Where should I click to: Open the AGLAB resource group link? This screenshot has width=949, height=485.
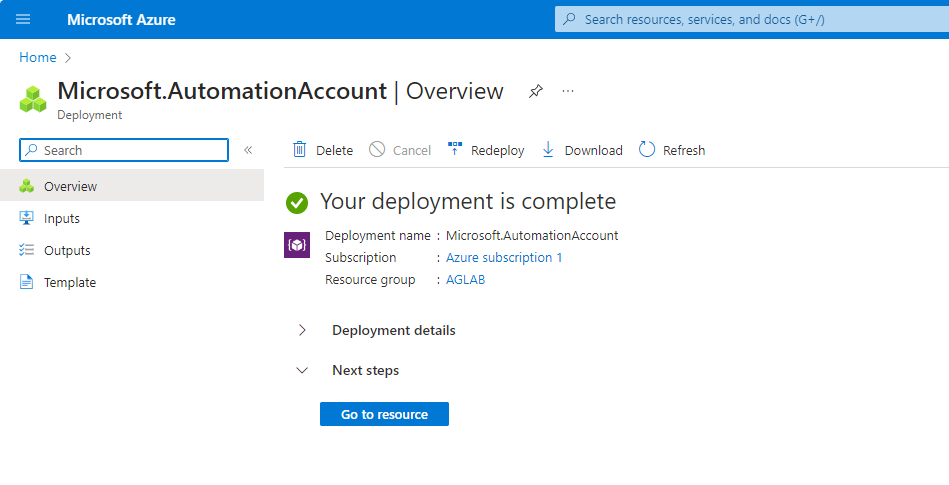pyautogui.click(x=465, y=280)
